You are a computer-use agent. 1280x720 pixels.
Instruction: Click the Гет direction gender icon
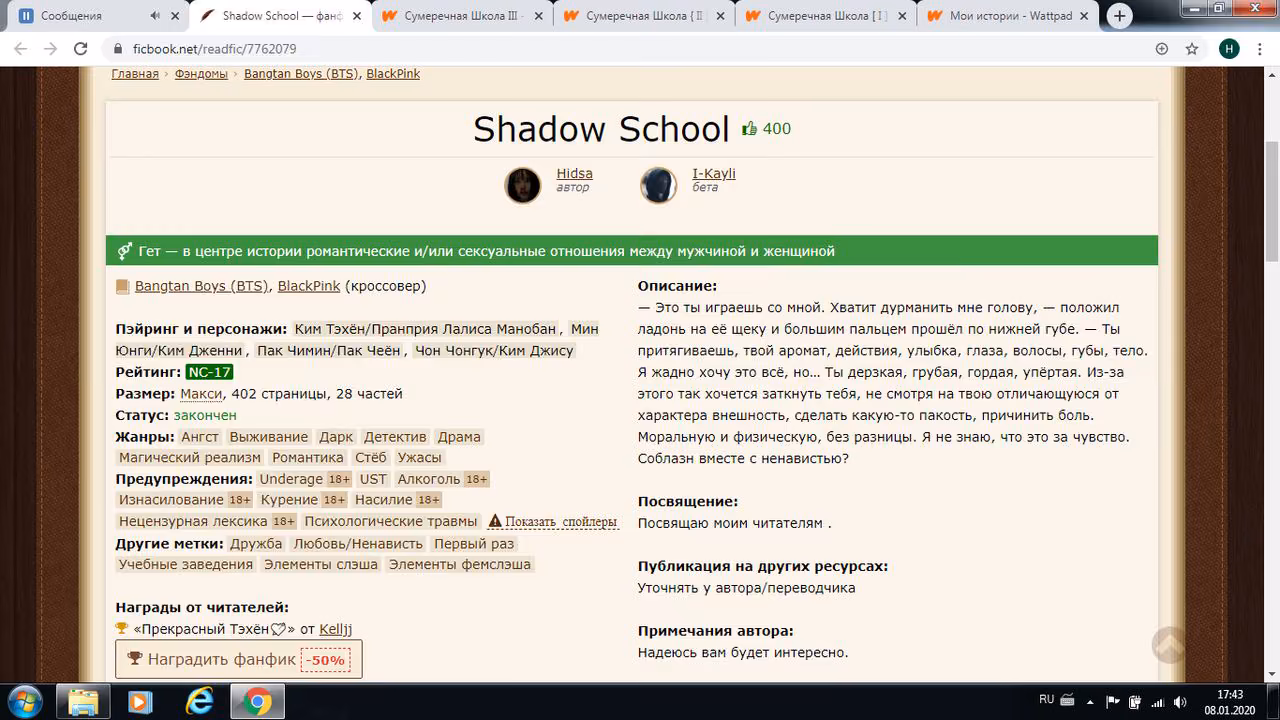(x=125, y=251)
